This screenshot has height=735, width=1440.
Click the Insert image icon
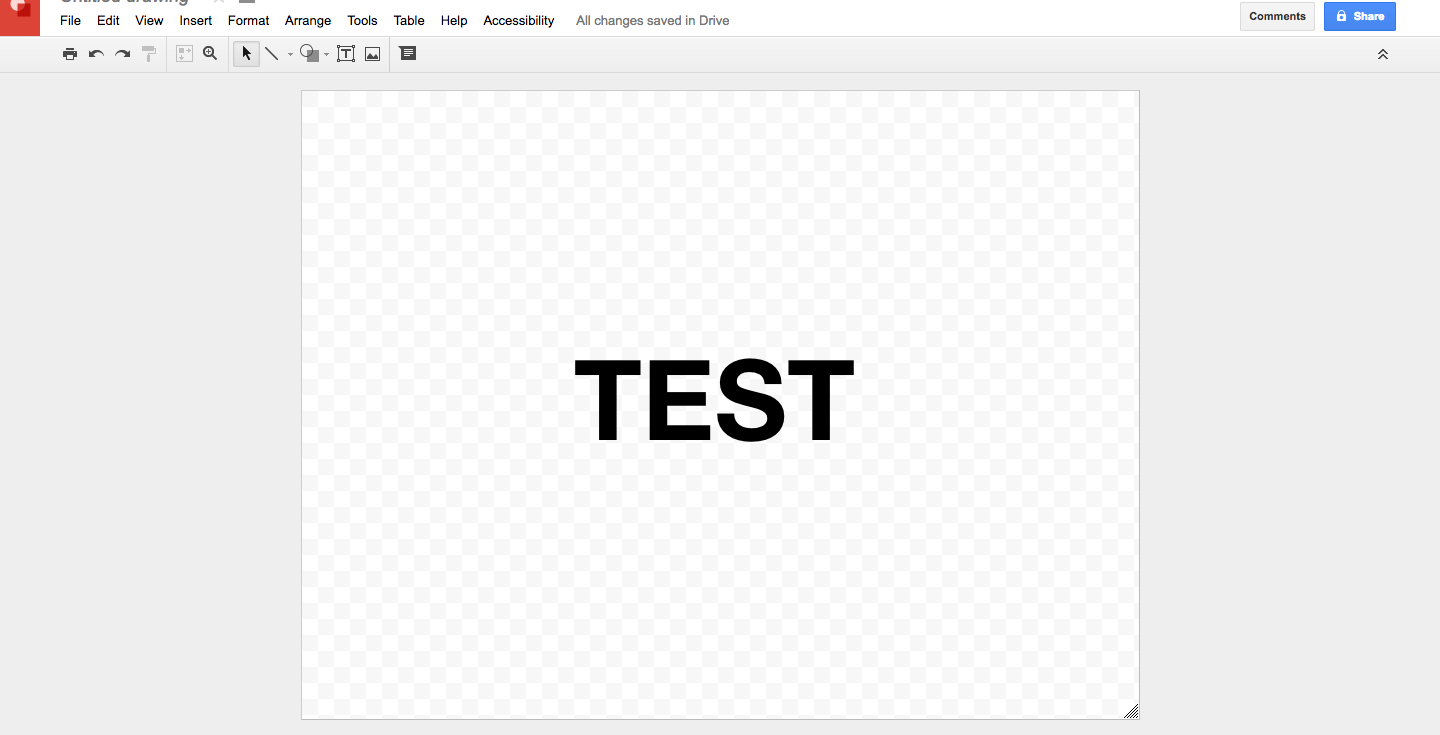point(372,54)
